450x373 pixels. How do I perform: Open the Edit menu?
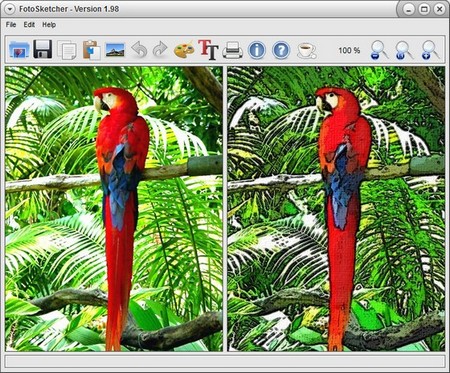coord(29,25)
